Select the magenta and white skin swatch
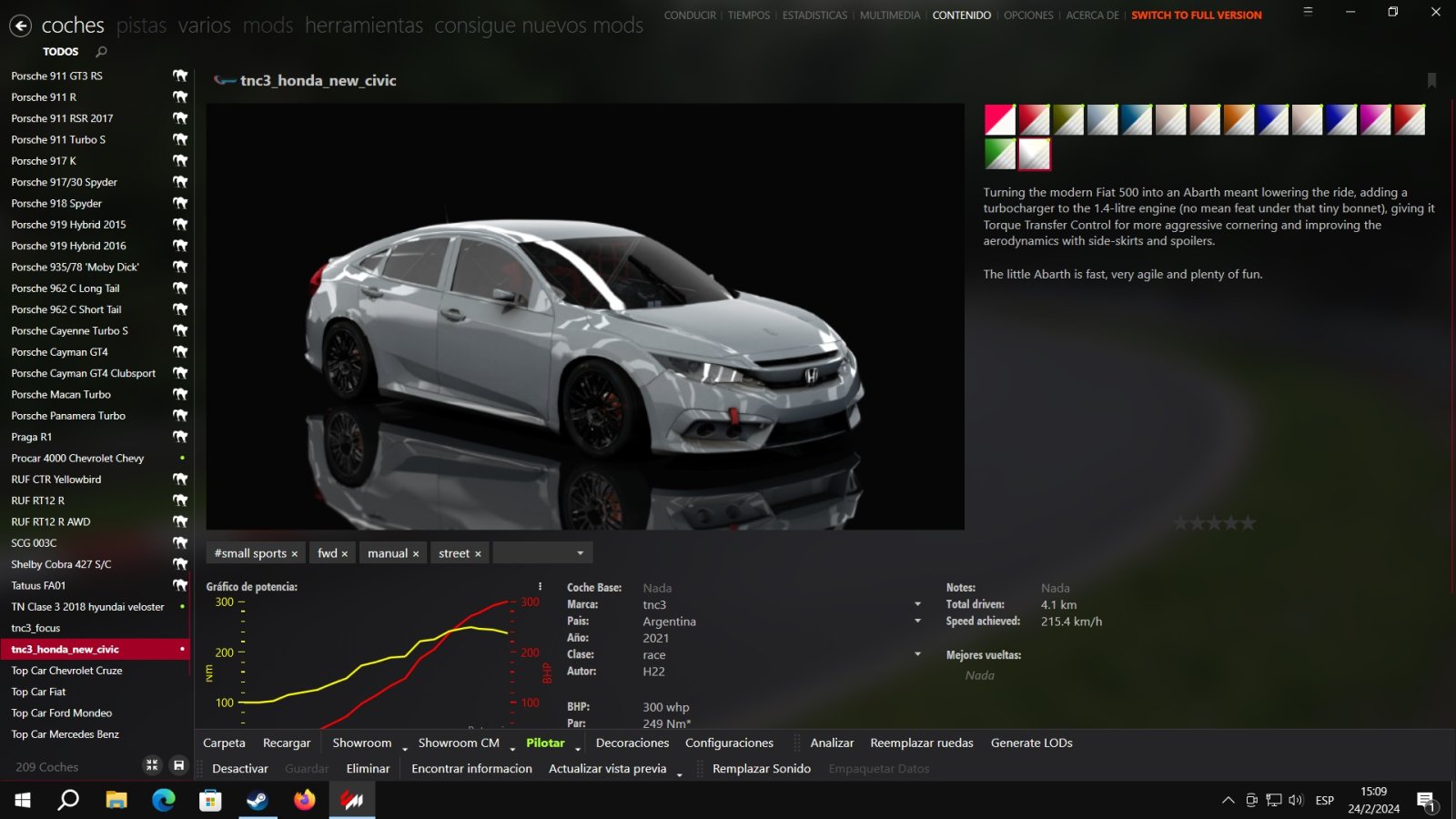This screenshot has height=819, width=1456. coord(1376,120)
